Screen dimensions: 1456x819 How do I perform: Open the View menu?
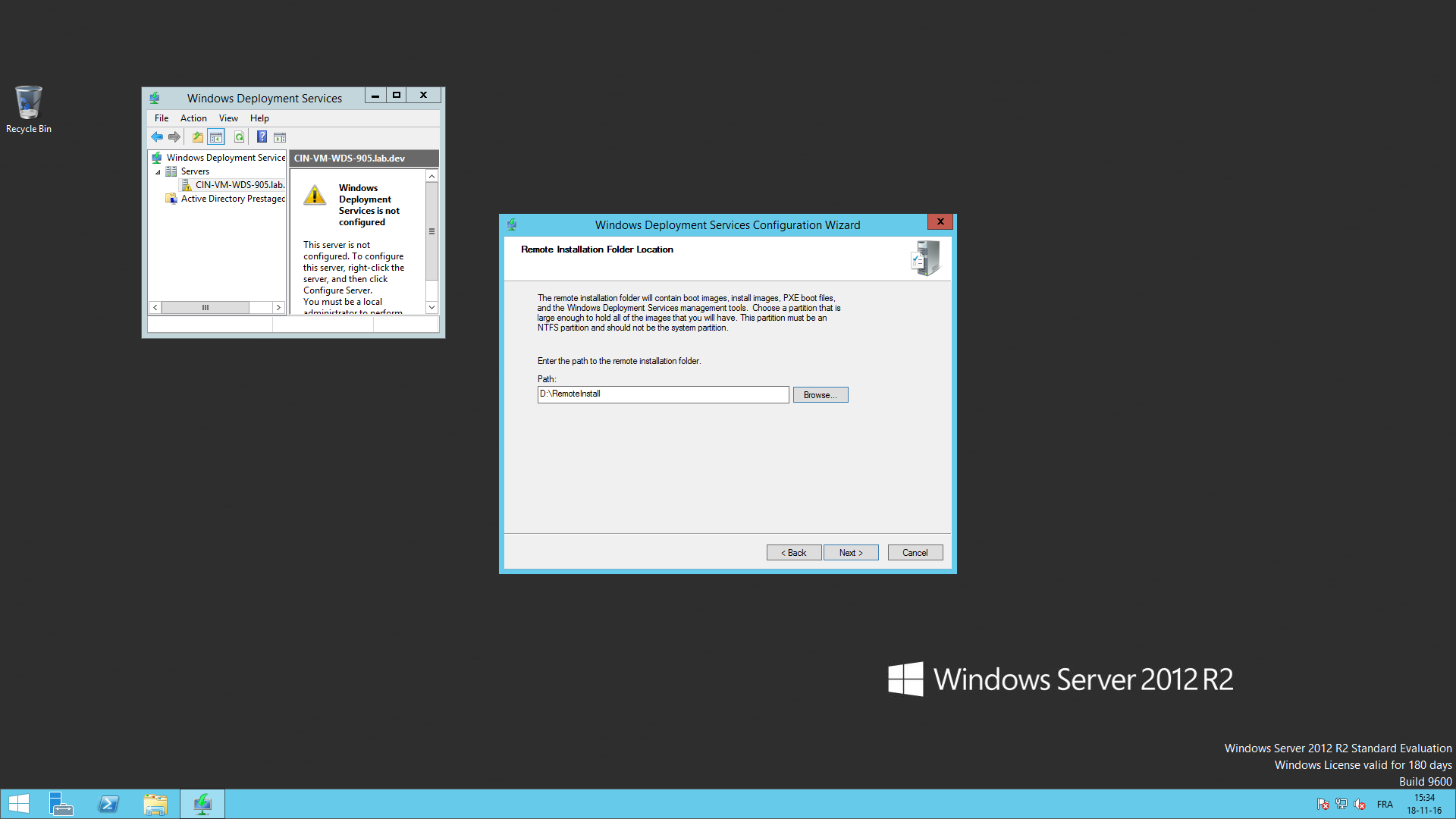coord(228,118)
